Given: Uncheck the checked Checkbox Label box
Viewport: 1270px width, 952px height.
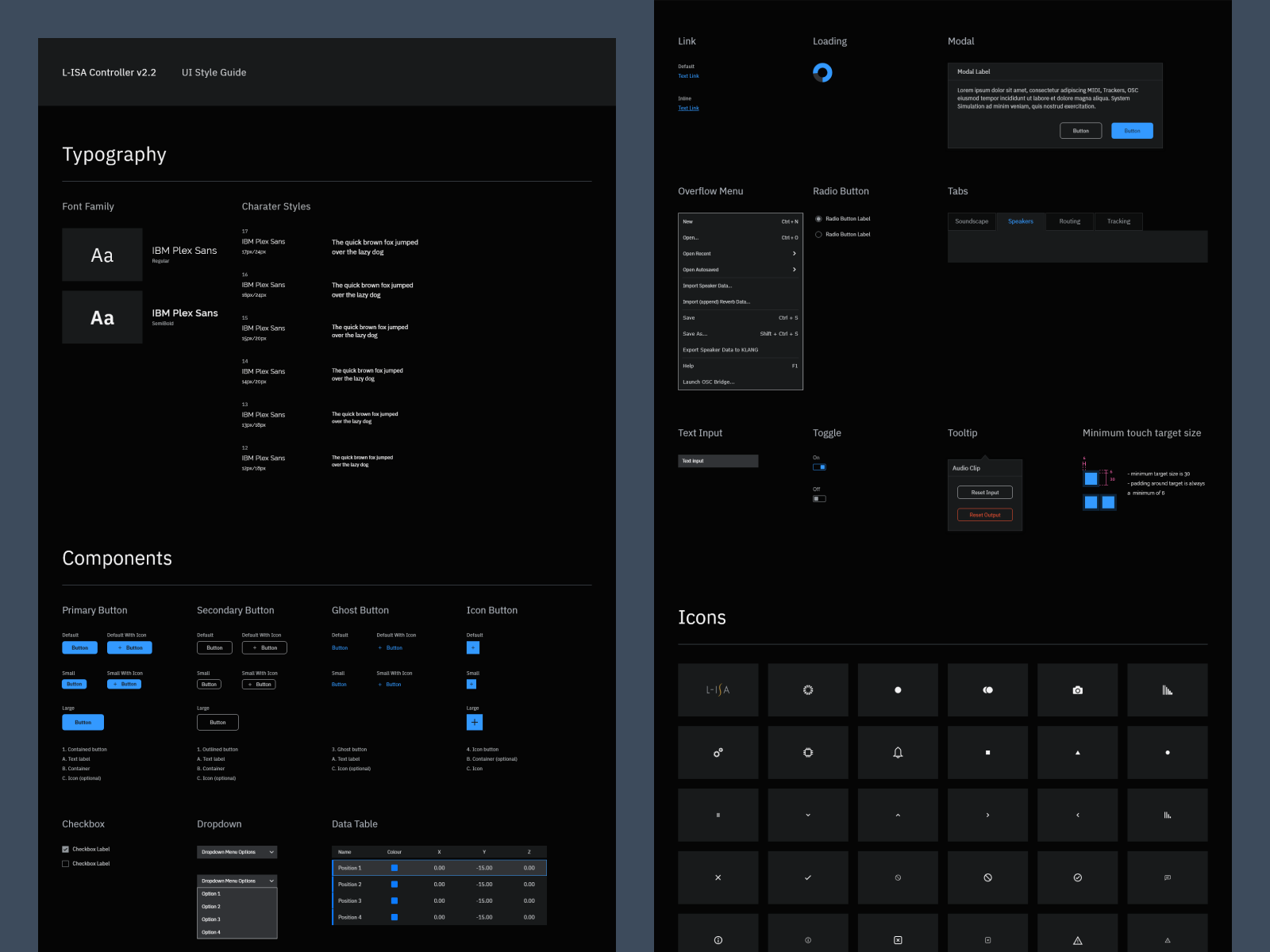Looking at the screenshot, I should coord(65,849).
